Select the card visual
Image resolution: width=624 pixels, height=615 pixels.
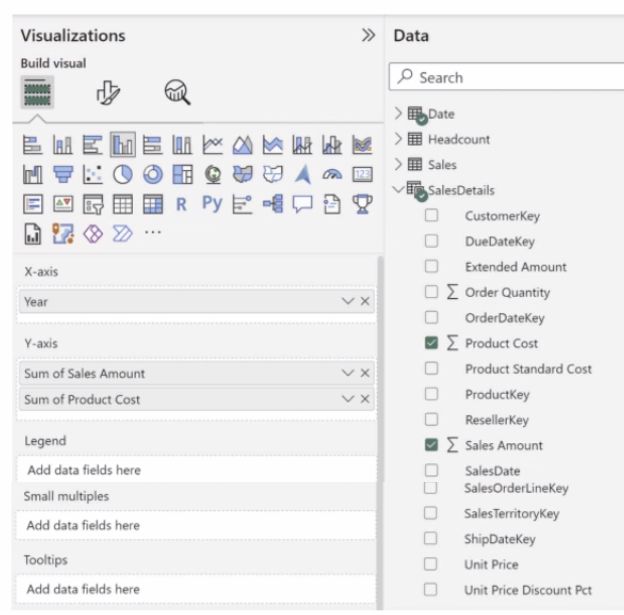tap(363, 174)
